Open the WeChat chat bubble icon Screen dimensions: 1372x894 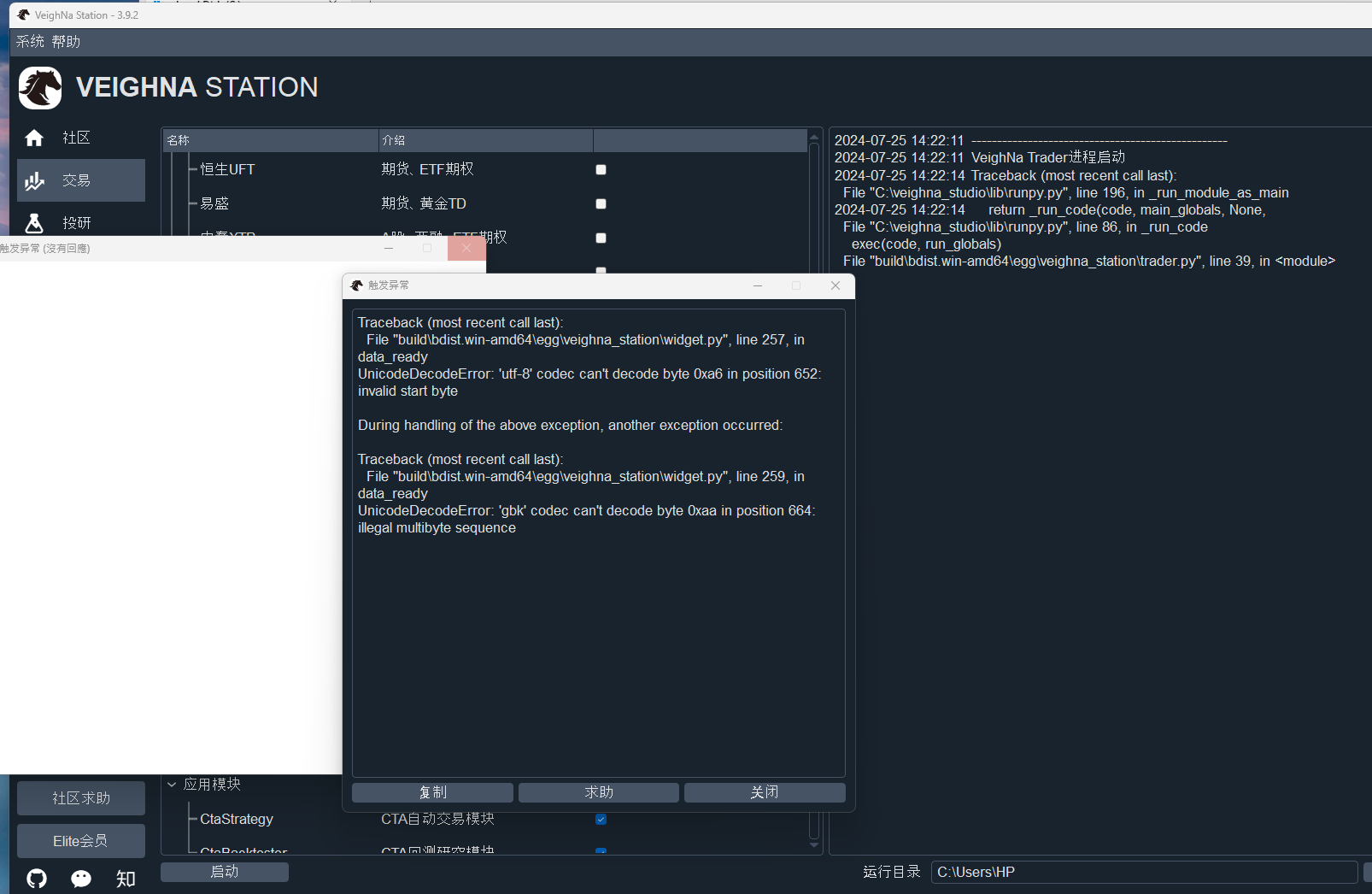[81, 878]
